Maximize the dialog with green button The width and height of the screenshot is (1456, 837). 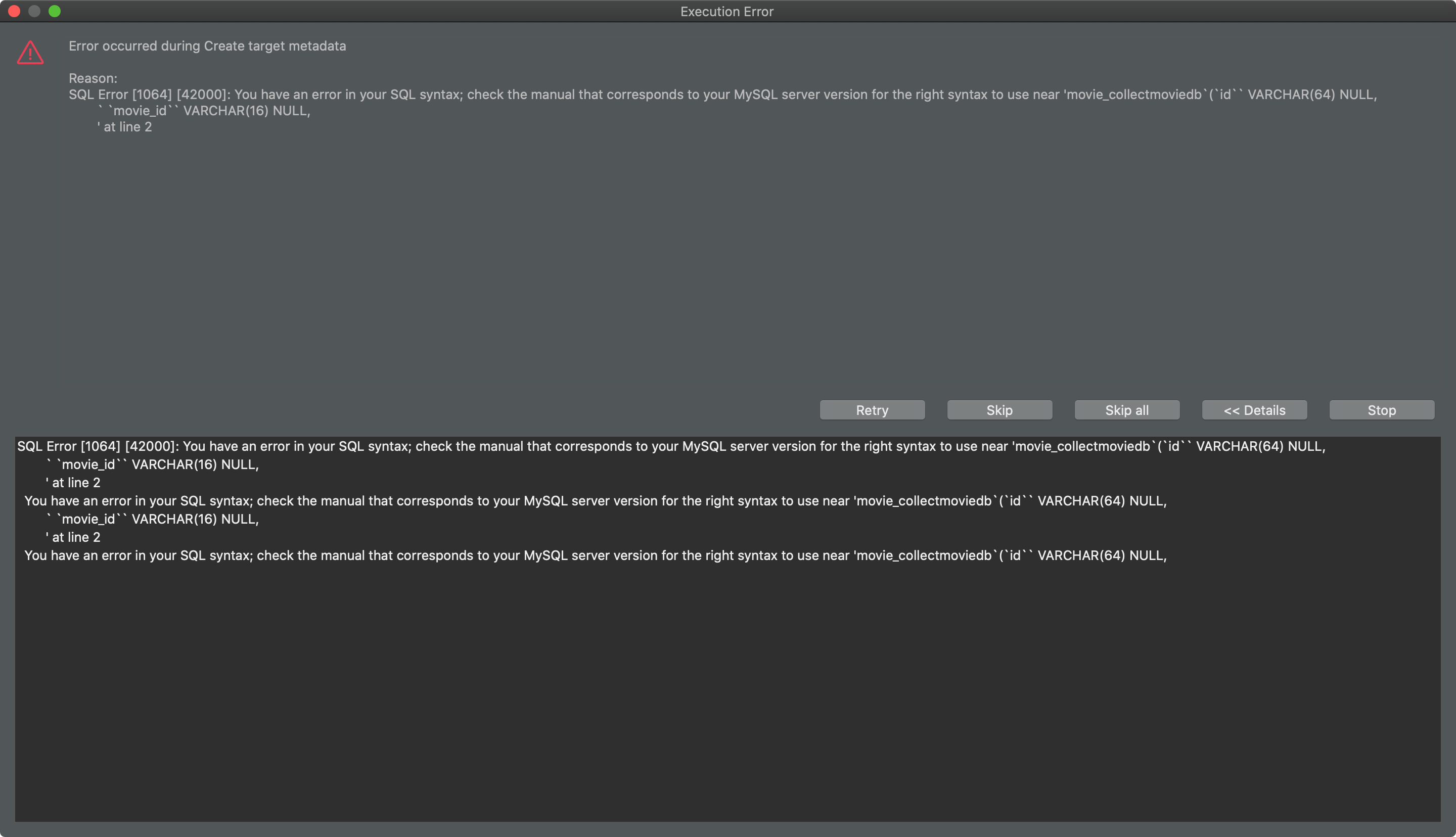point(55,11)
